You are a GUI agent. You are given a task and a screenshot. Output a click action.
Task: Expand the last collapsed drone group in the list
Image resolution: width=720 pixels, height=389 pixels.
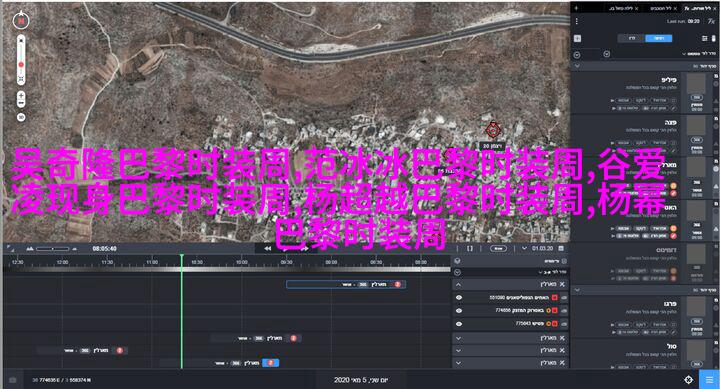click(458, 363)
